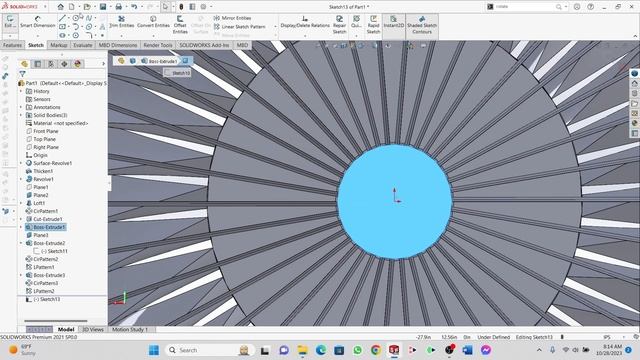Click the Print icon
Screen dimensions: 640x360
[118, 7]
